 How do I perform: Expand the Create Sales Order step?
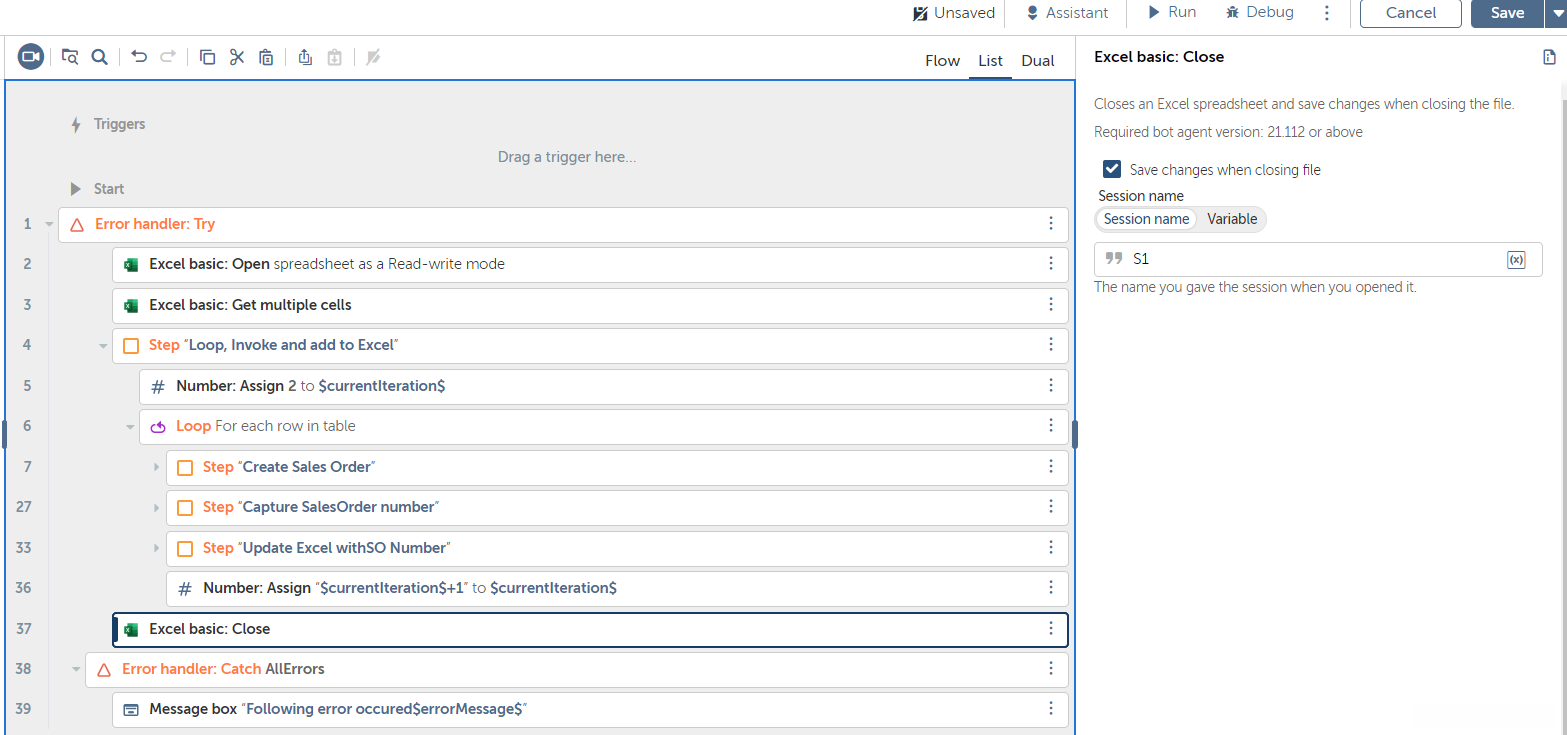(x=156, y=468)
